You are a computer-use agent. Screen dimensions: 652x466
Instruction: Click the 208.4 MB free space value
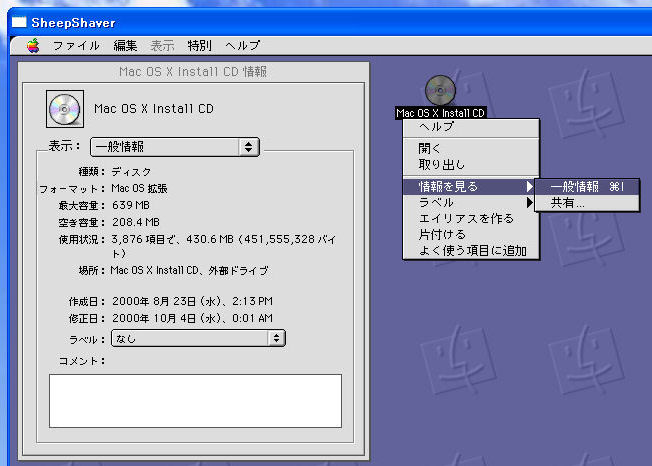[136, 222]
